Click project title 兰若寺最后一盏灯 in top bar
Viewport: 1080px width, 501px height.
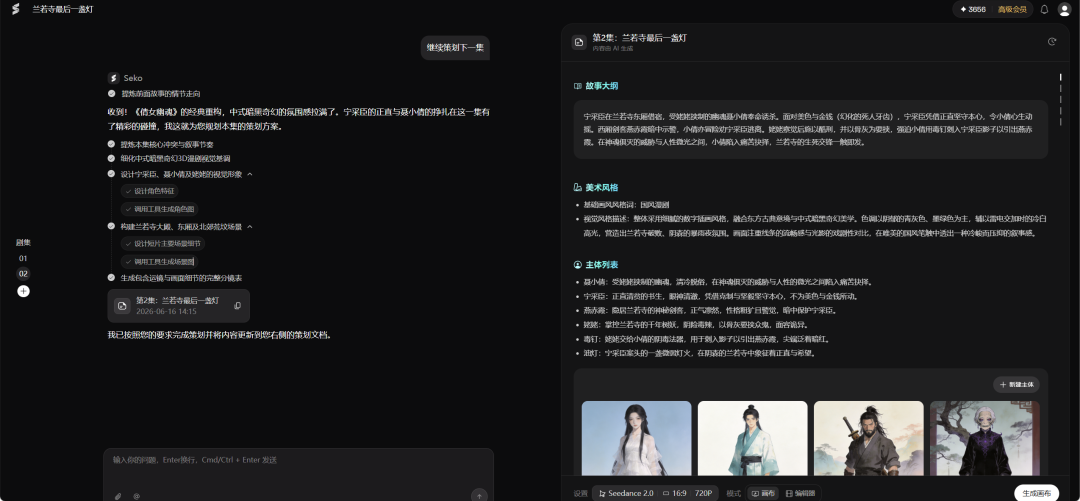[x=63, y=10]
